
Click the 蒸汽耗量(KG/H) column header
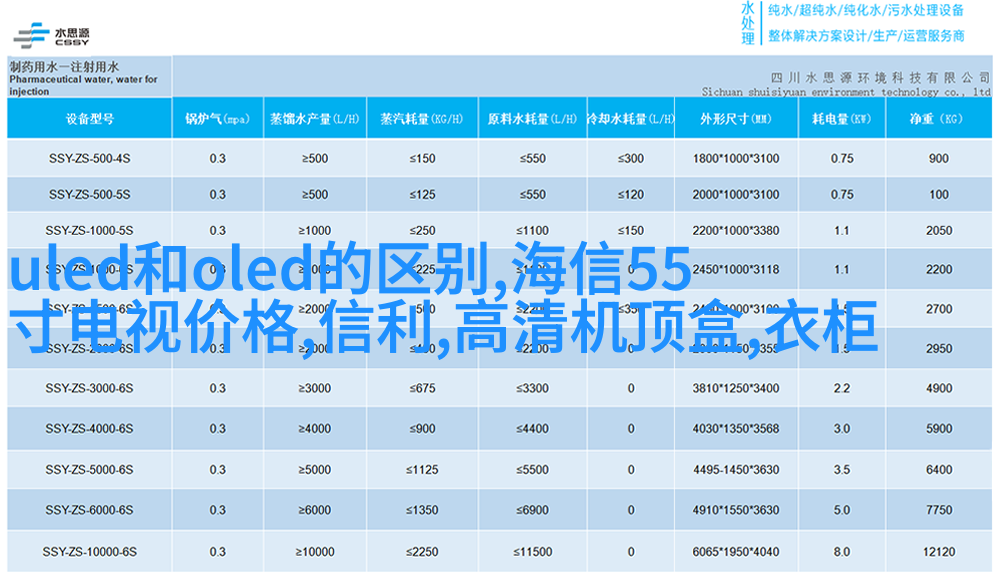click(x=422, y=119)
